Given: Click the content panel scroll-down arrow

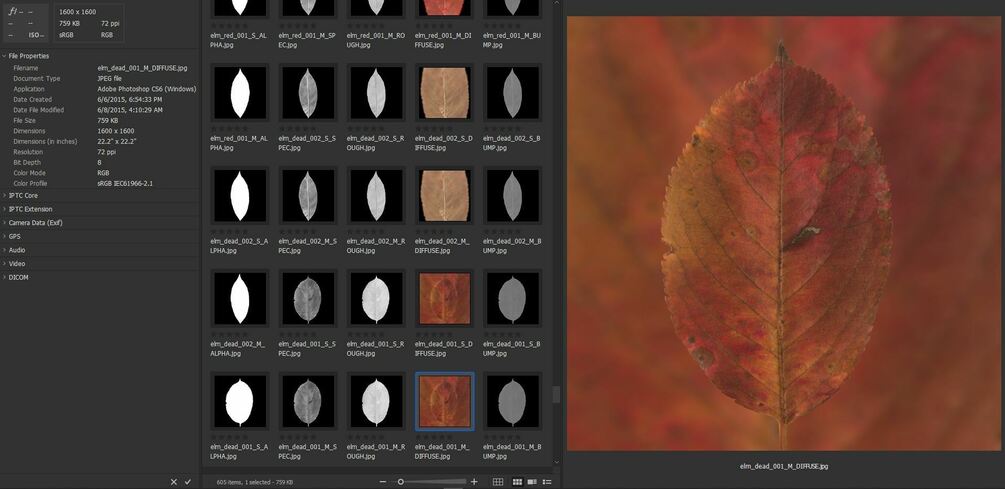Looking at the screenshot, I should click(x=556, y=461).
